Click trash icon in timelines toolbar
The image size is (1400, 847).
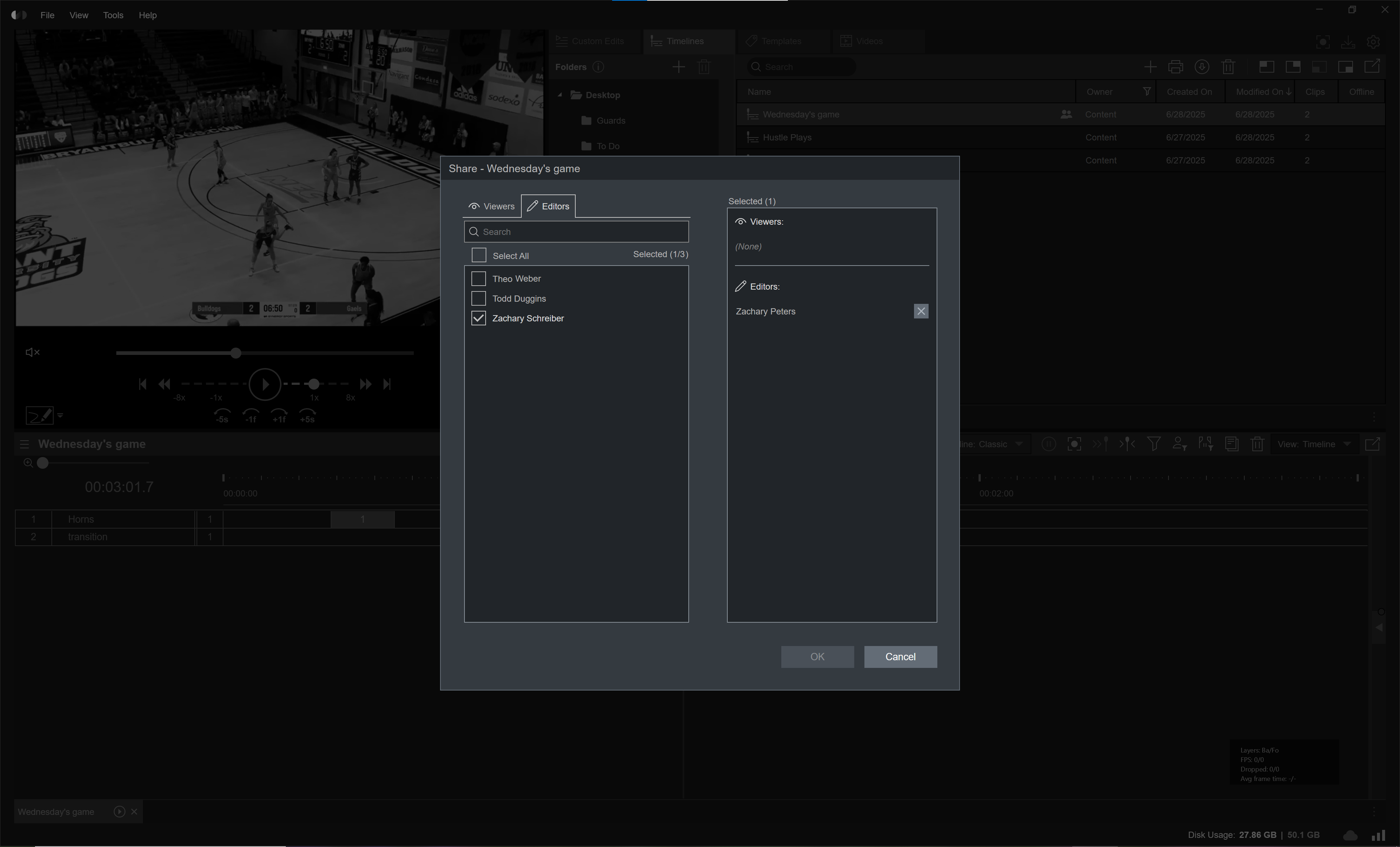(x=1228, y=67)
